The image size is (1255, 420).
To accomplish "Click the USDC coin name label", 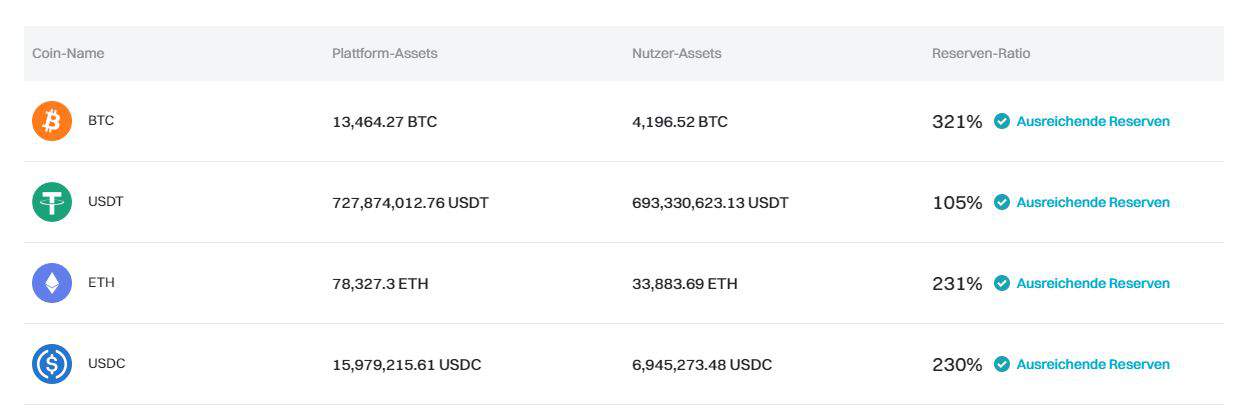I will point(107,364).
